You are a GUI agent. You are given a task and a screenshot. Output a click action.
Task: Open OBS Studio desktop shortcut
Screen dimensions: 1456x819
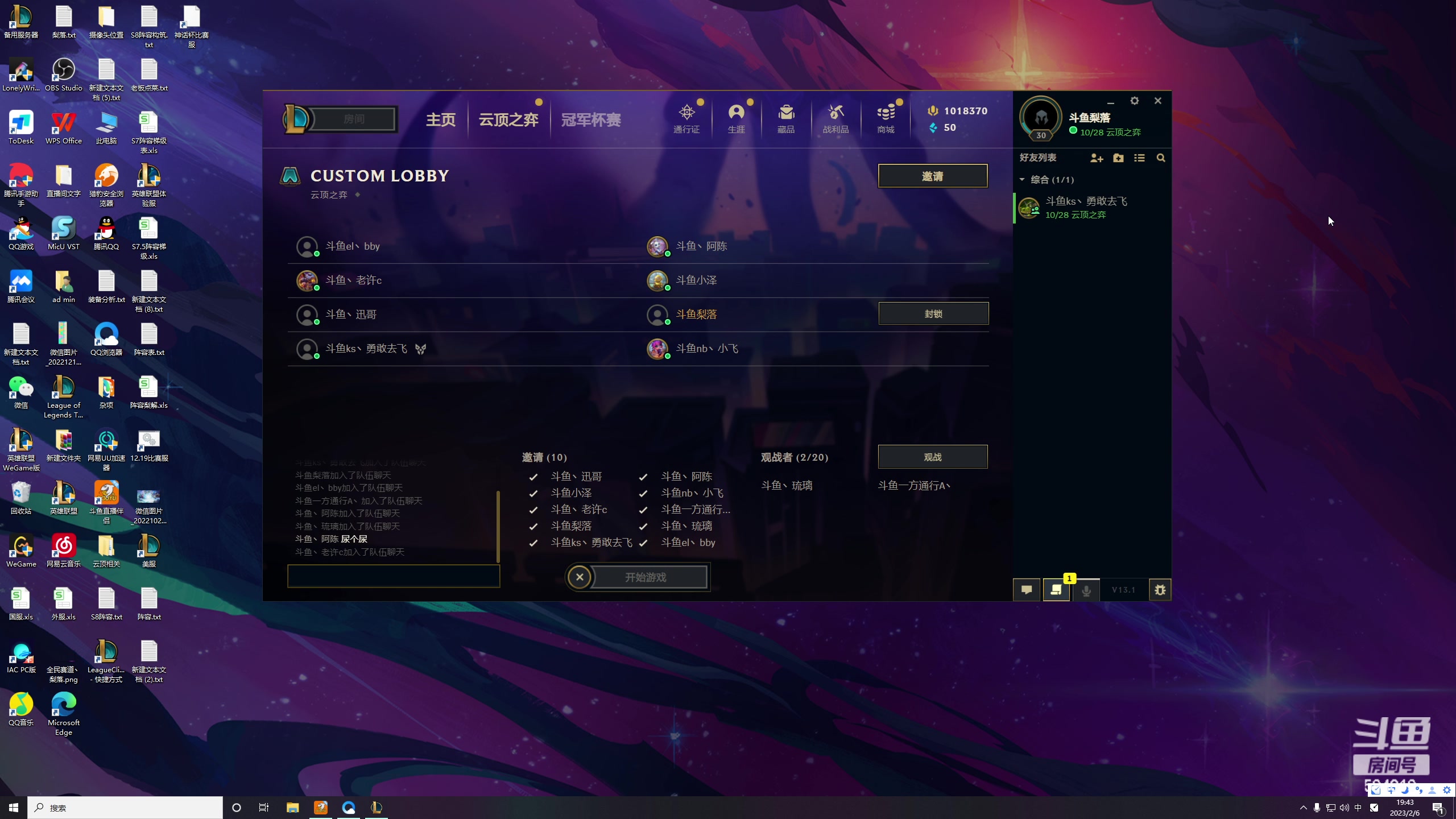(x=63, y=75)
